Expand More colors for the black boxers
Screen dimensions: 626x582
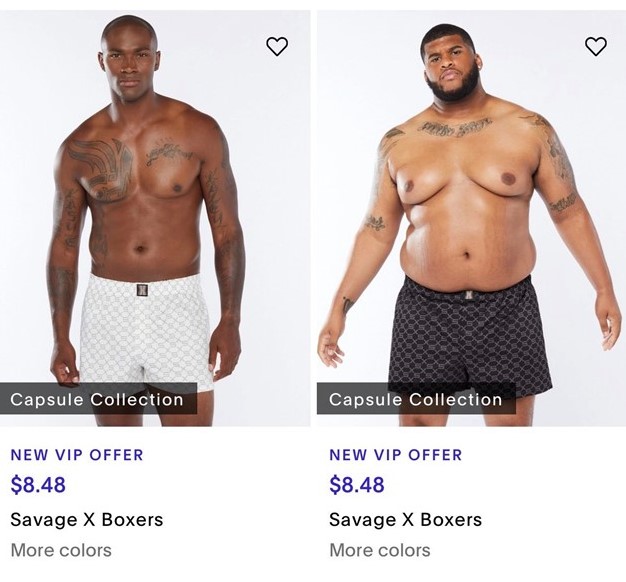(380, 550)
